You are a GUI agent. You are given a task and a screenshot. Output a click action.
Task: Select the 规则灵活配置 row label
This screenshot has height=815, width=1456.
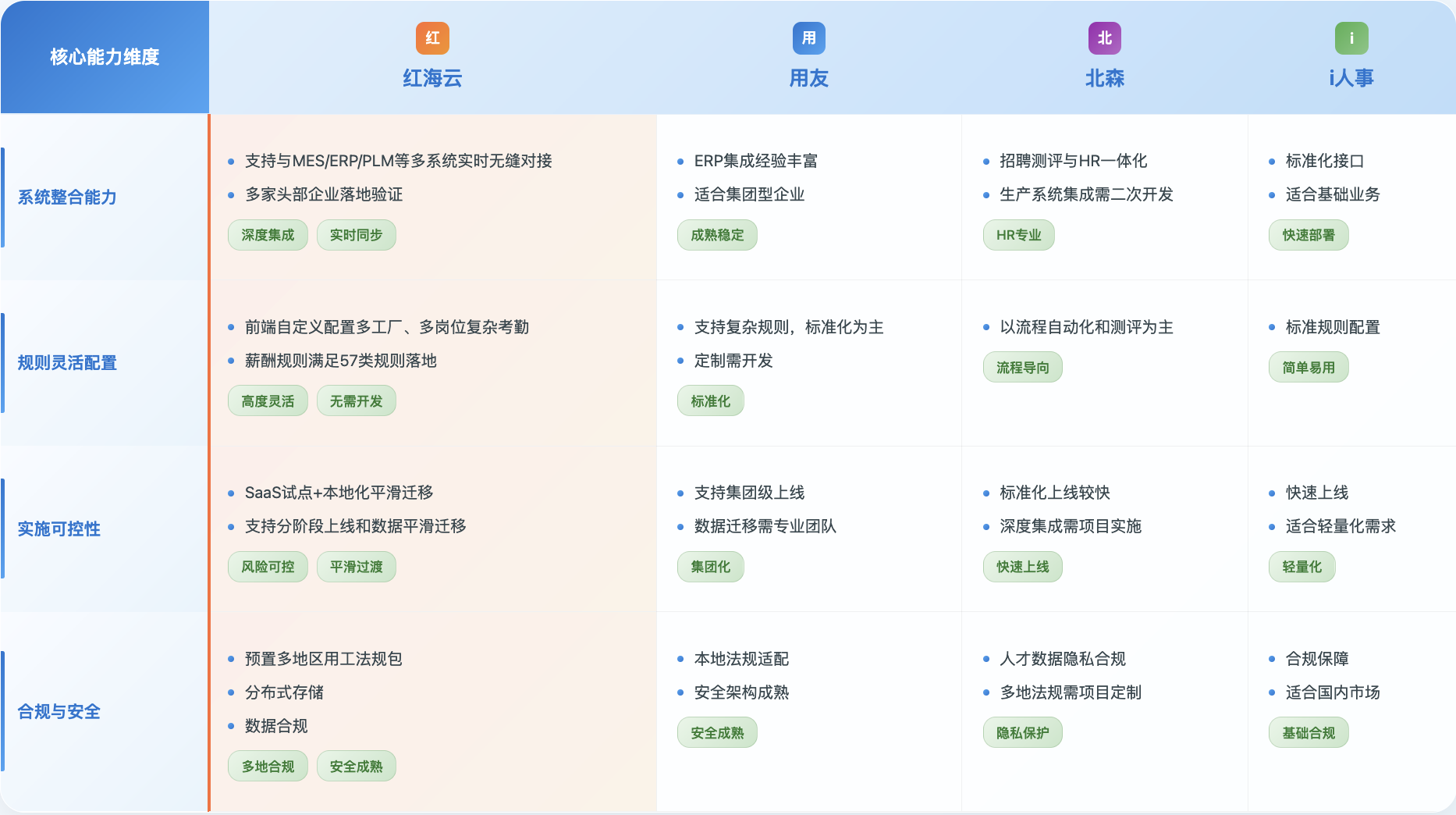[67, 363]
